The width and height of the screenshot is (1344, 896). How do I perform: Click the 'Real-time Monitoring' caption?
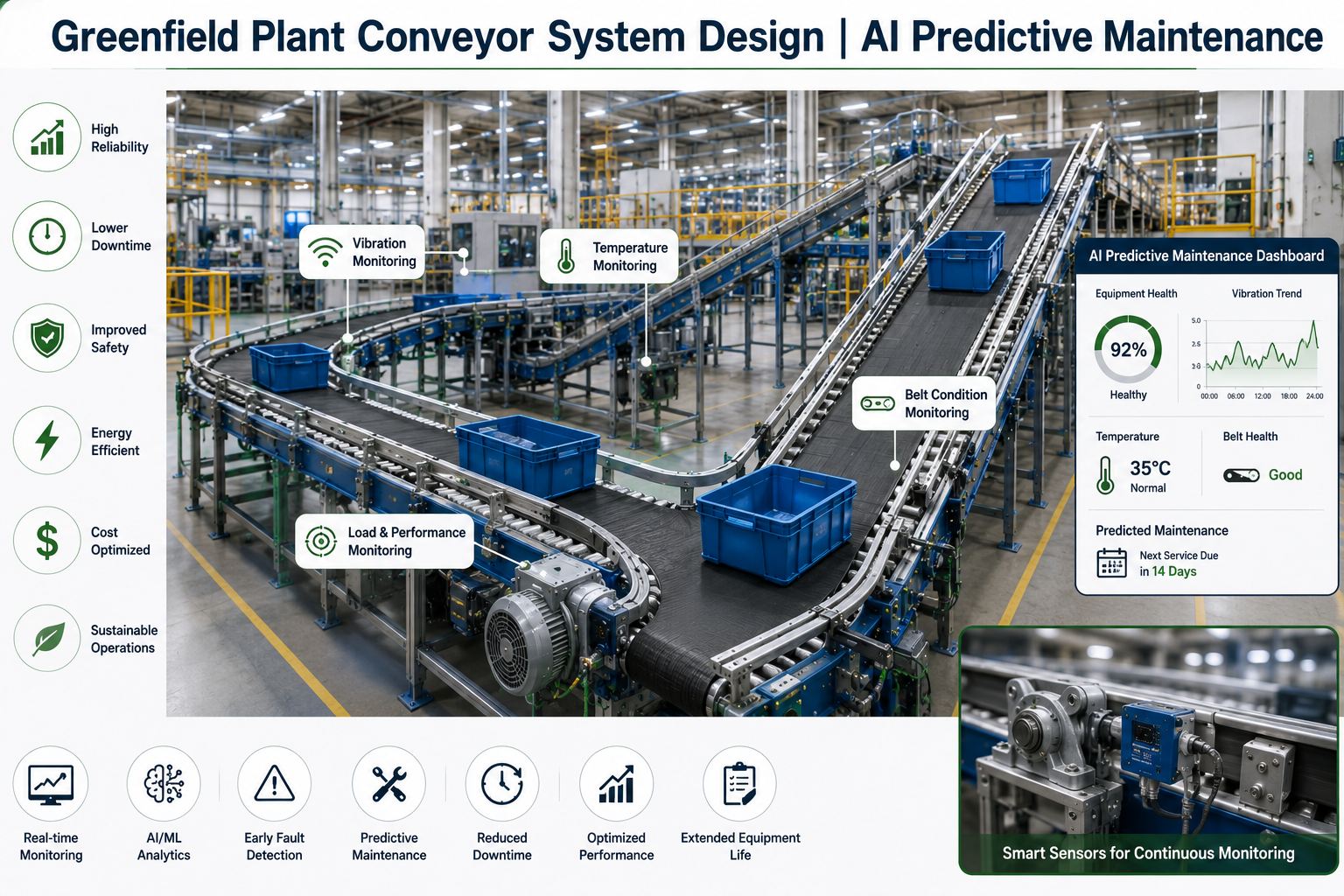51,846
